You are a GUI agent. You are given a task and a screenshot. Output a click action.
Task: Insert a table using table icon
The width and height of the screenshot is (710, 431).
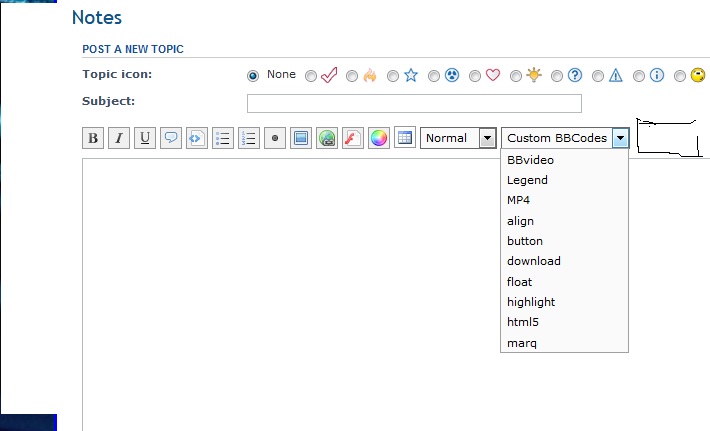(x=405, y=139)
